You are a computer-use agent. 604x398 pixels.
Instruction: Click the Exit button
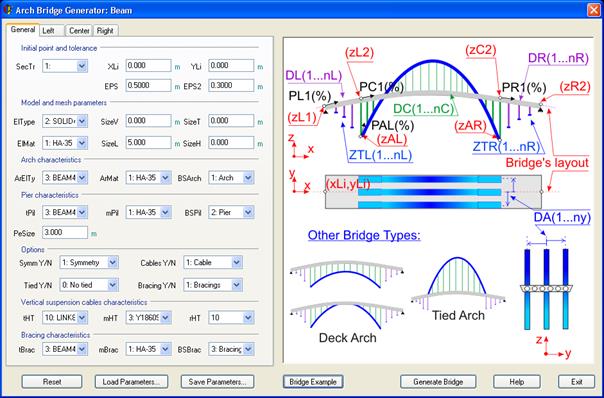point(577,382)
